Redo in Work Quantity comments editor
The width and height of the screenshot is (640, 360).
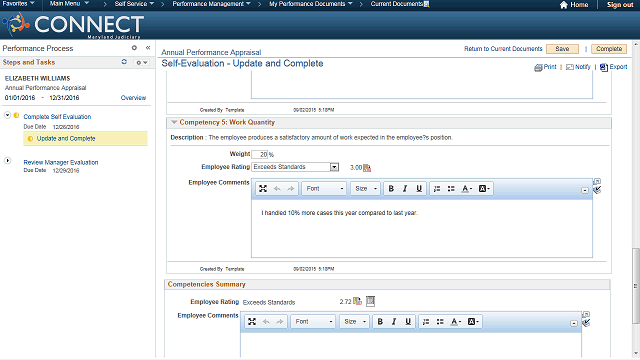point(291,189)
